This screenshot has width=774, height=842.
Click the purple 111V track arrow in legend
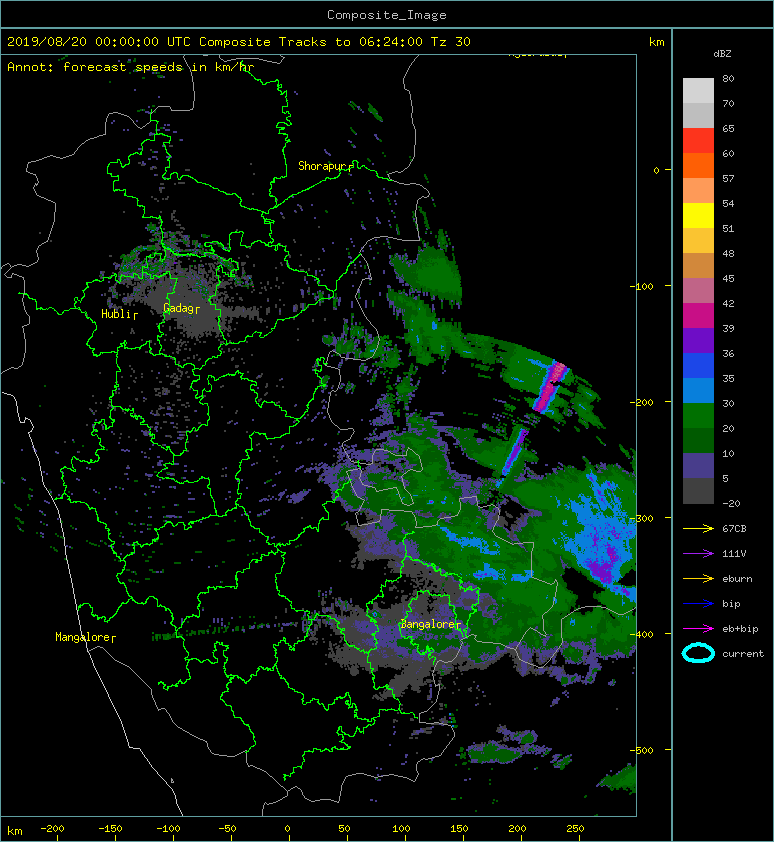pos(698,554)
